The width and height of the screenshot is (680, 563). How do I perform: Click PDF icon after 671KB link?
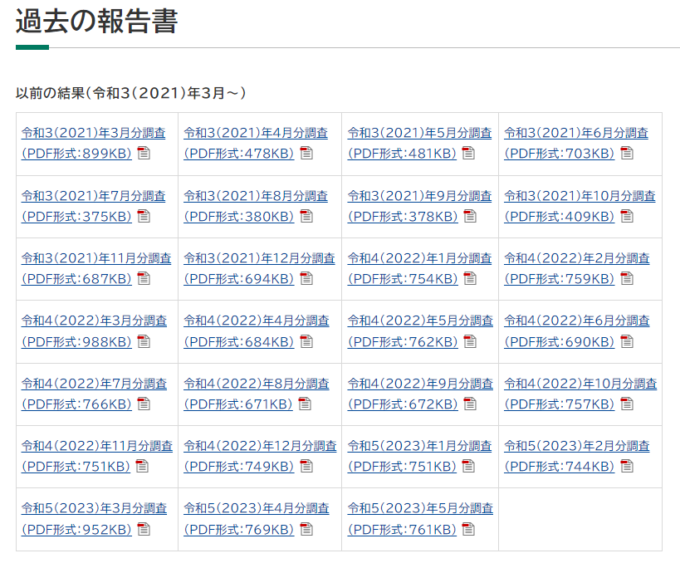tap(305, 404)
